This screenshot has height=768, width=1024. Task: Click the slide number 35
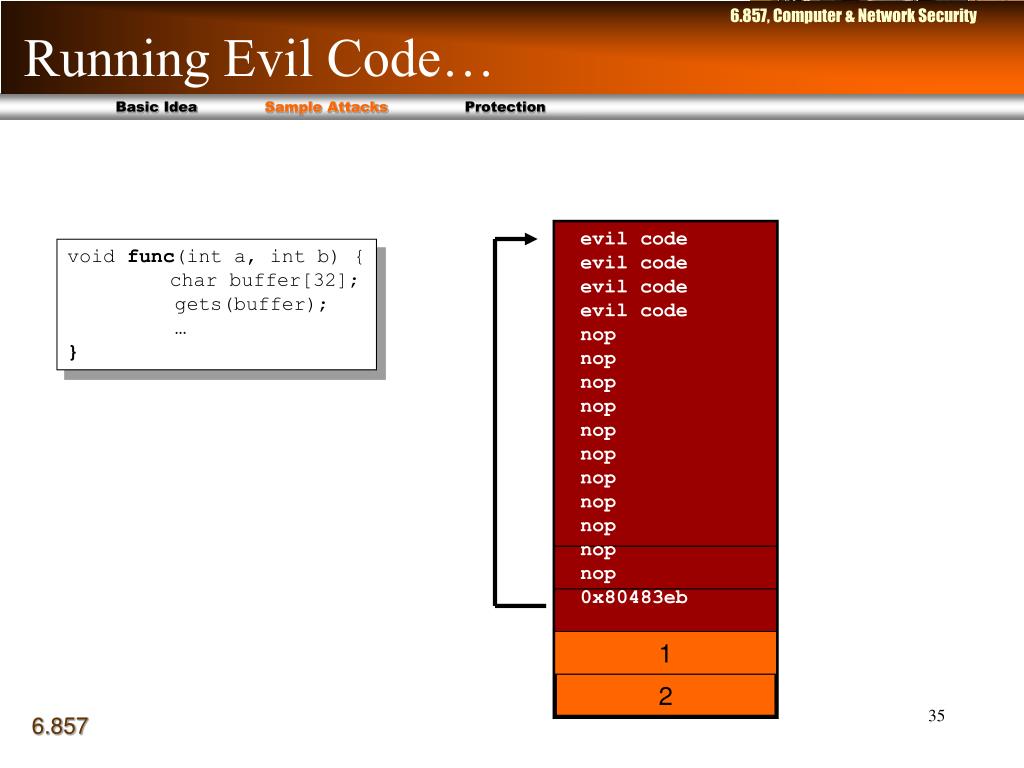coord(936,716)
